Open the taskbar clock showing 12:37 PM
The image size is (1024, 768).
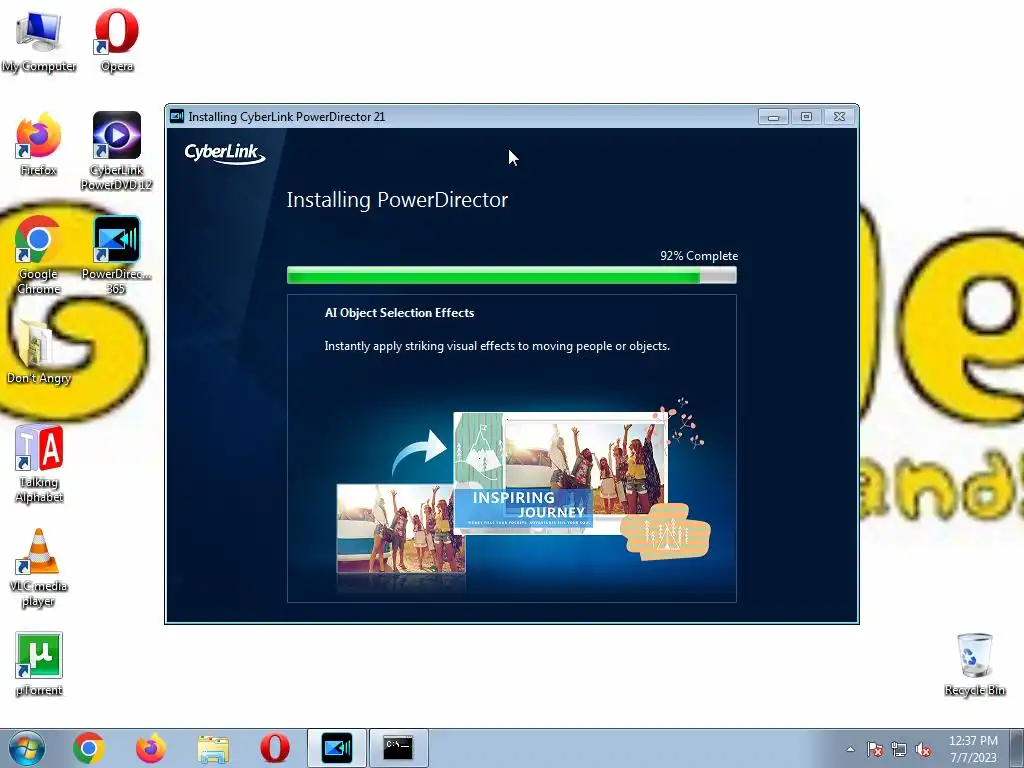point(973,749)
